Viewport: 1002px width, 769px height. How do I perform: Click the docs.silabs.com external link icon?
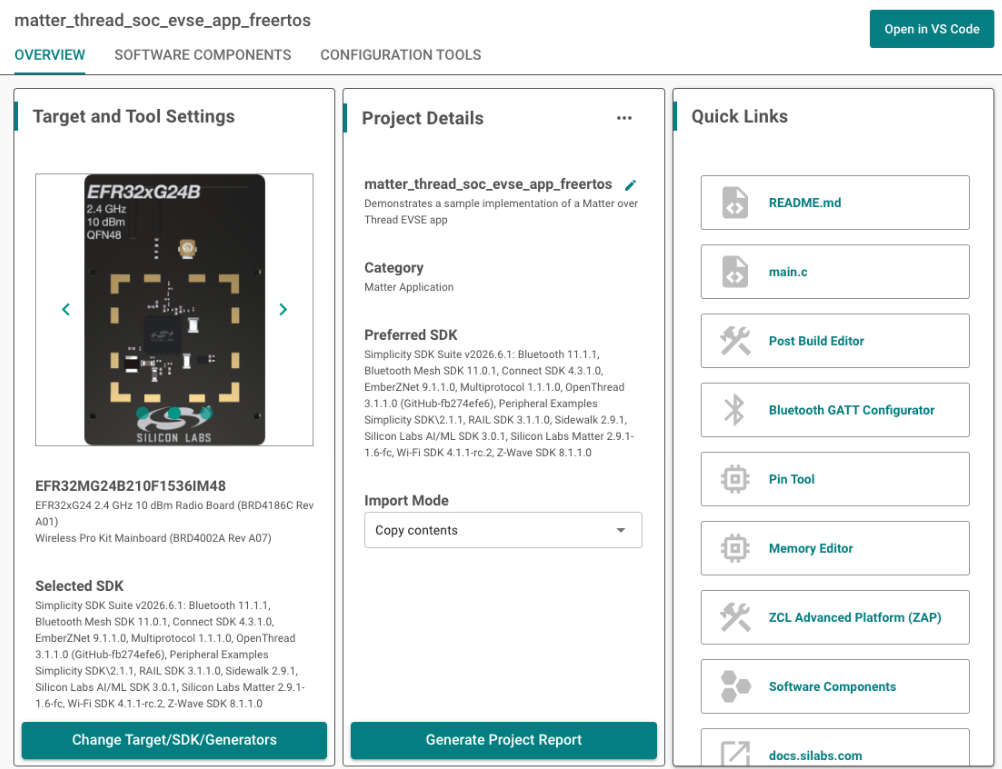click(x=735, y=754)
